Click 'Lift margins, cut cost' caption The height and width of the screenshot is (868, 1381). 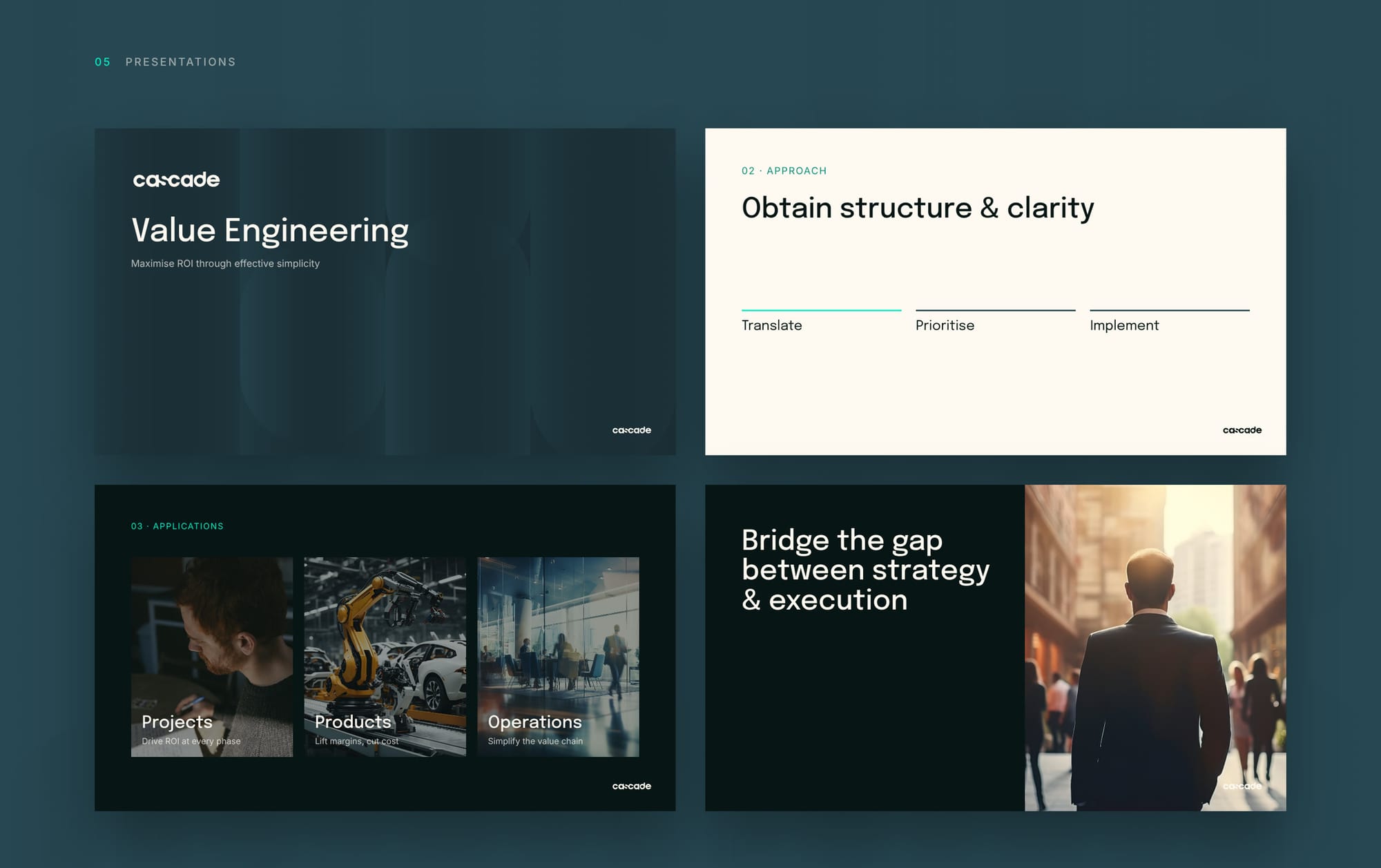coord(357,741)
